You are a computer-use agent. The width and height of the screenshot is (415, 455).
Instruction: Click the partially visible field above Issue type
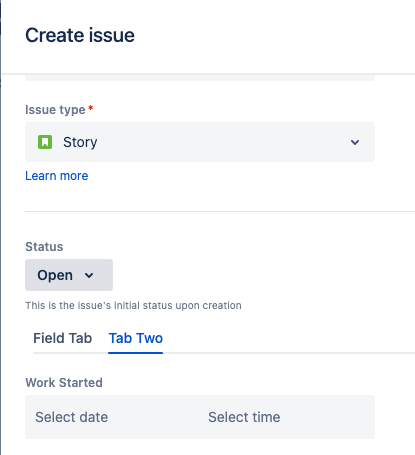(x=200, y=78)
